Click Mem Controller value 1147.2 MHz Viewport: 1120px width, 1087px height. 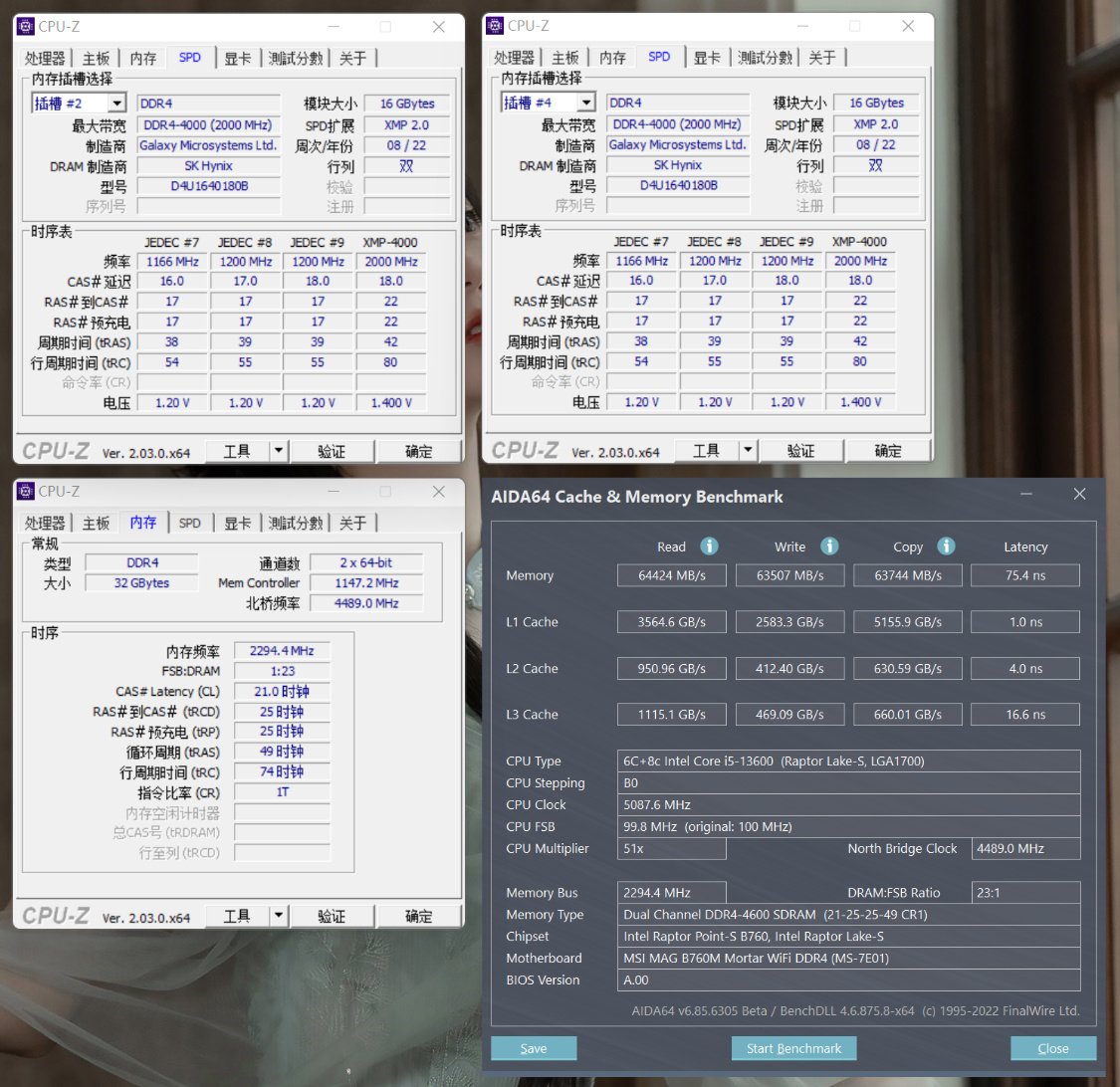click(x=366, y=582)
